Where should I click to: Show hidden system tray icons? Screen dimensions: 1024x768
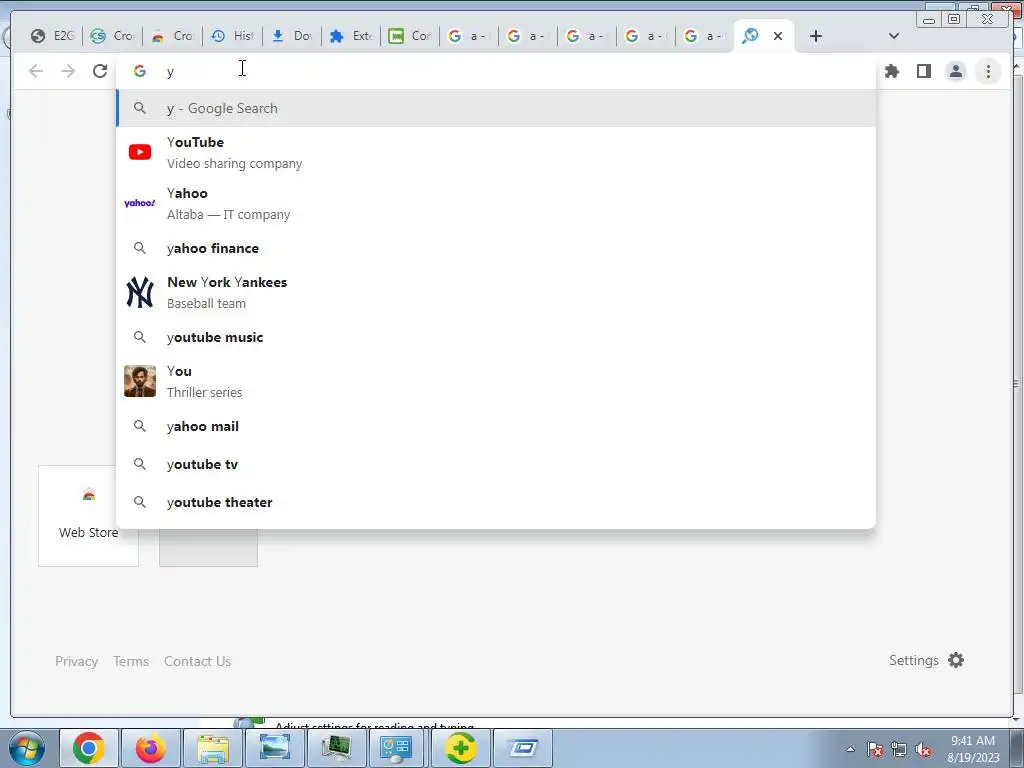coord(850,749)
